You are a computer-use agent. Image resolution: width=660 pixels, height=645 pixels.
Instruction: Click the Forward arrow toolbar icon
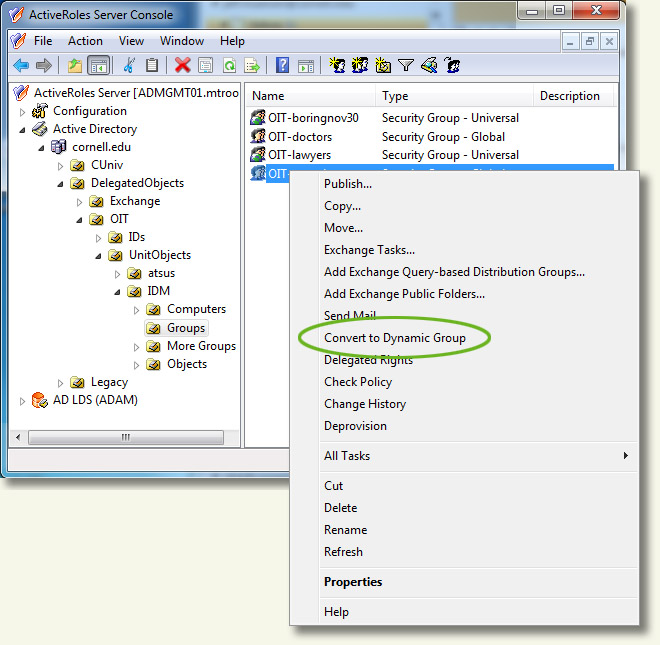[x=44, y=65]
